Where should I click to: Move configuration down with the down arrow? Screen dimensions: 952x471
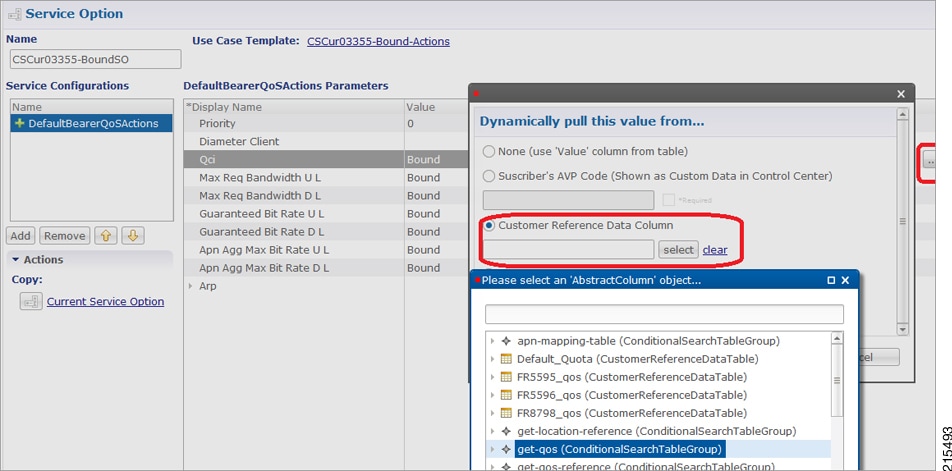pyautogui.click(x=132, y=236)
